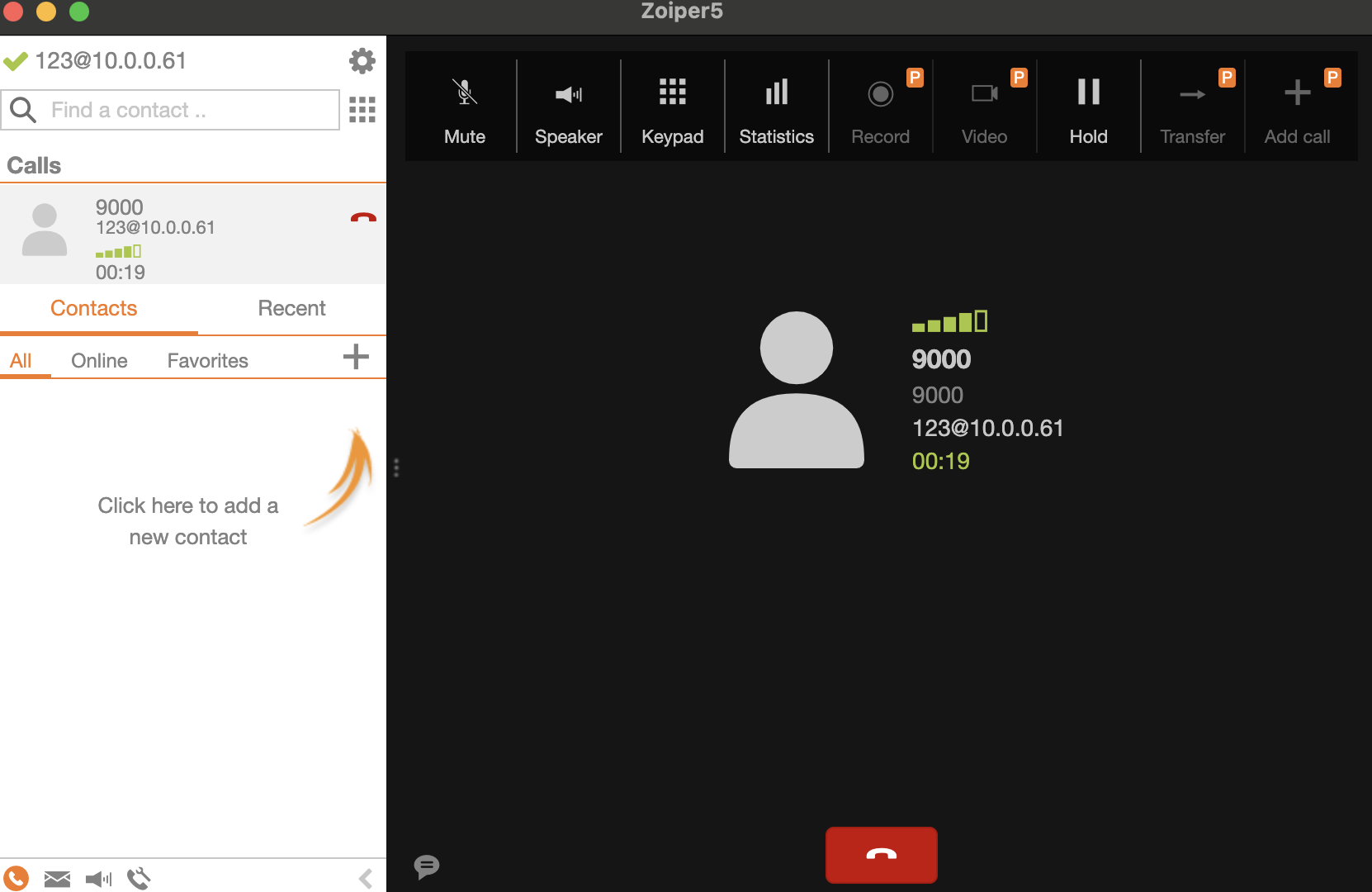Select the Online contacts filter

[x=99, y=361]
